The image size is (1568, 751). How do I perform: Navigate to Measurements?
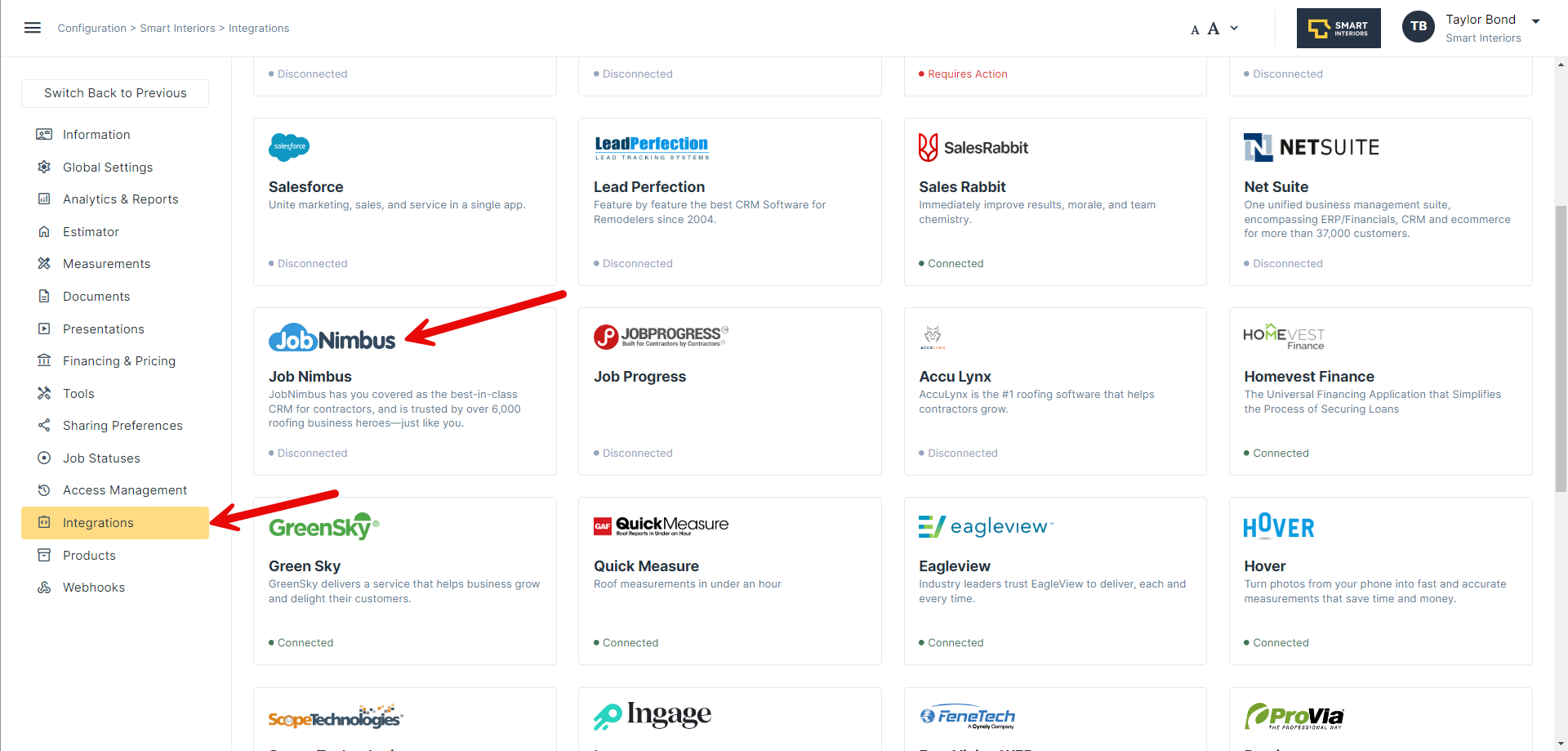click(107, 264)
